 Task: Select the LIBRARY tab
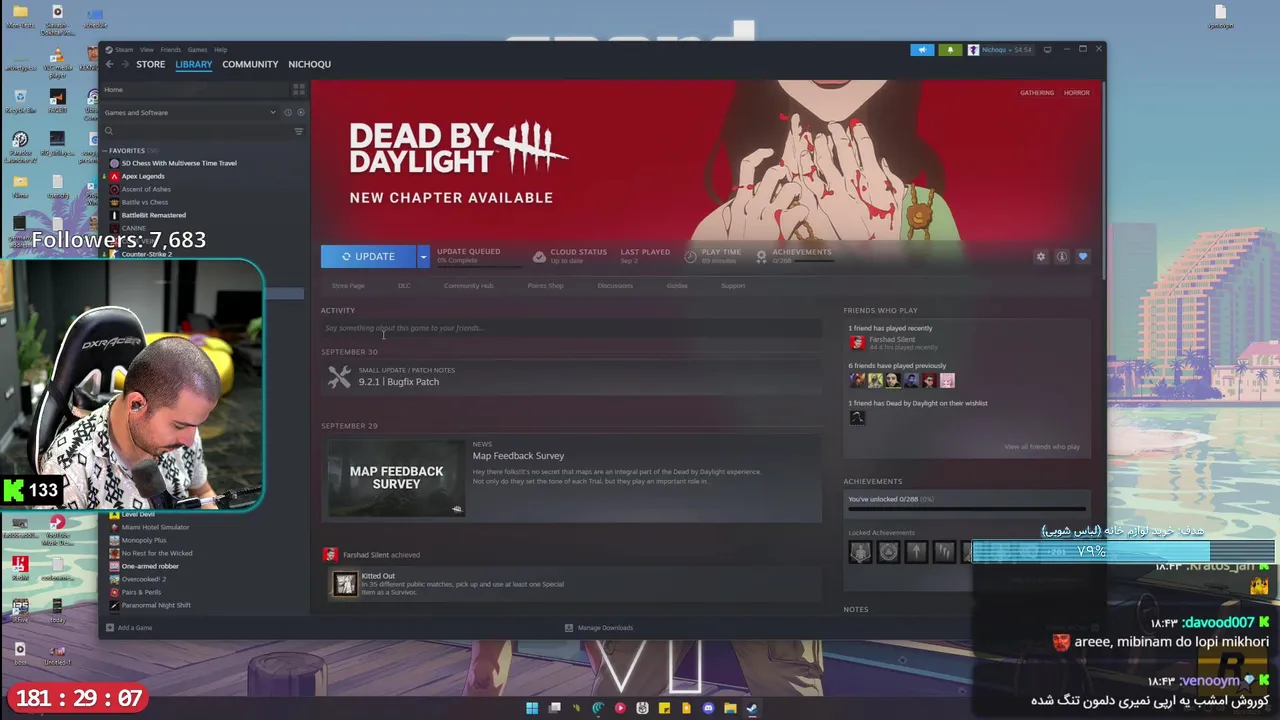coord(194,64)
